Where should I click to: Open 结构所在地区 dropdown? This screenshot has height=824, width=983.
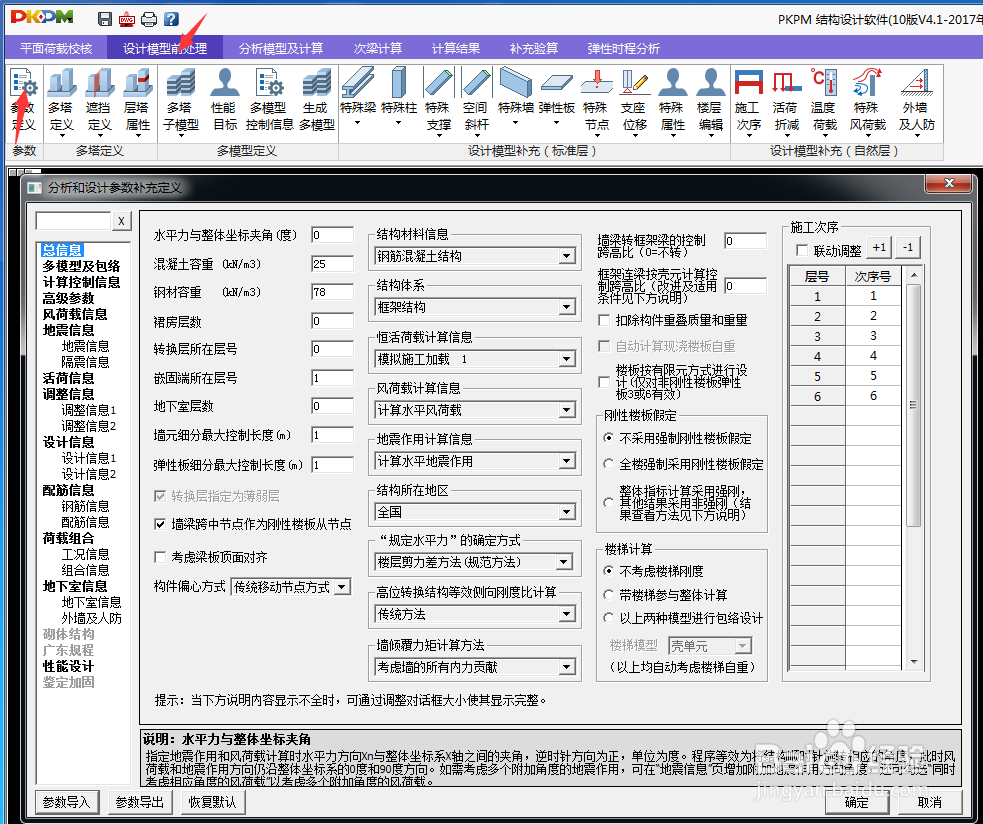pyautogui.click(x=475, y=512)
